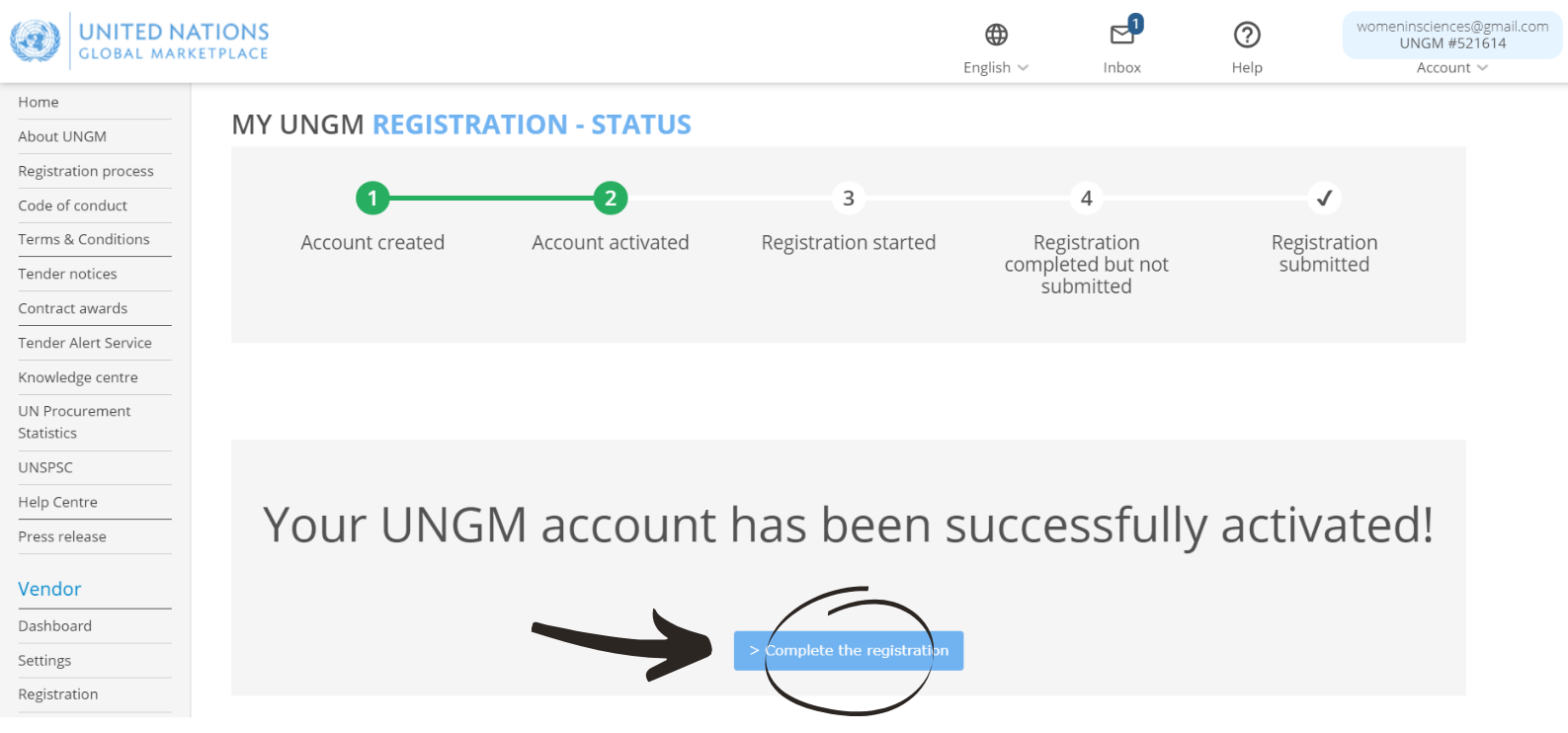Click the step 3 Registration started circle
The height and width of the screenshot is (733, 1568).
click(849, 199)
